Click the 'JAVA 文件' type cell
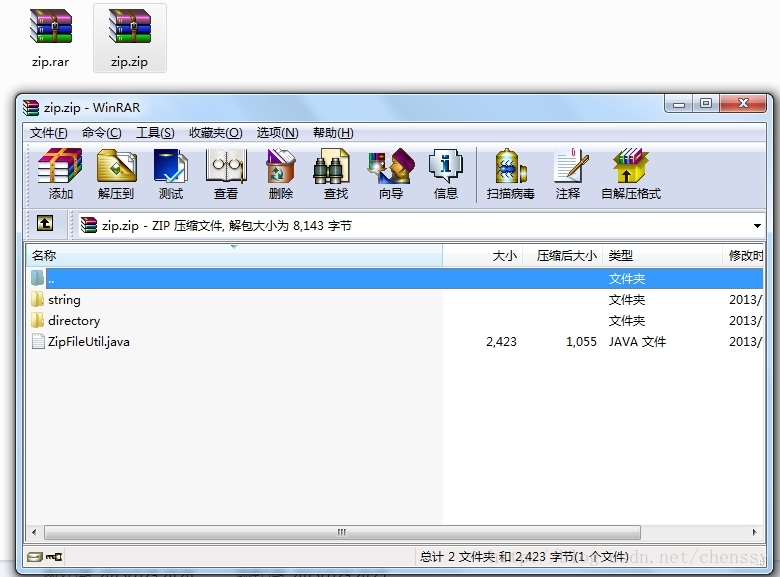The height and width of the screenshot is (577, 780). tap(637, 342)
